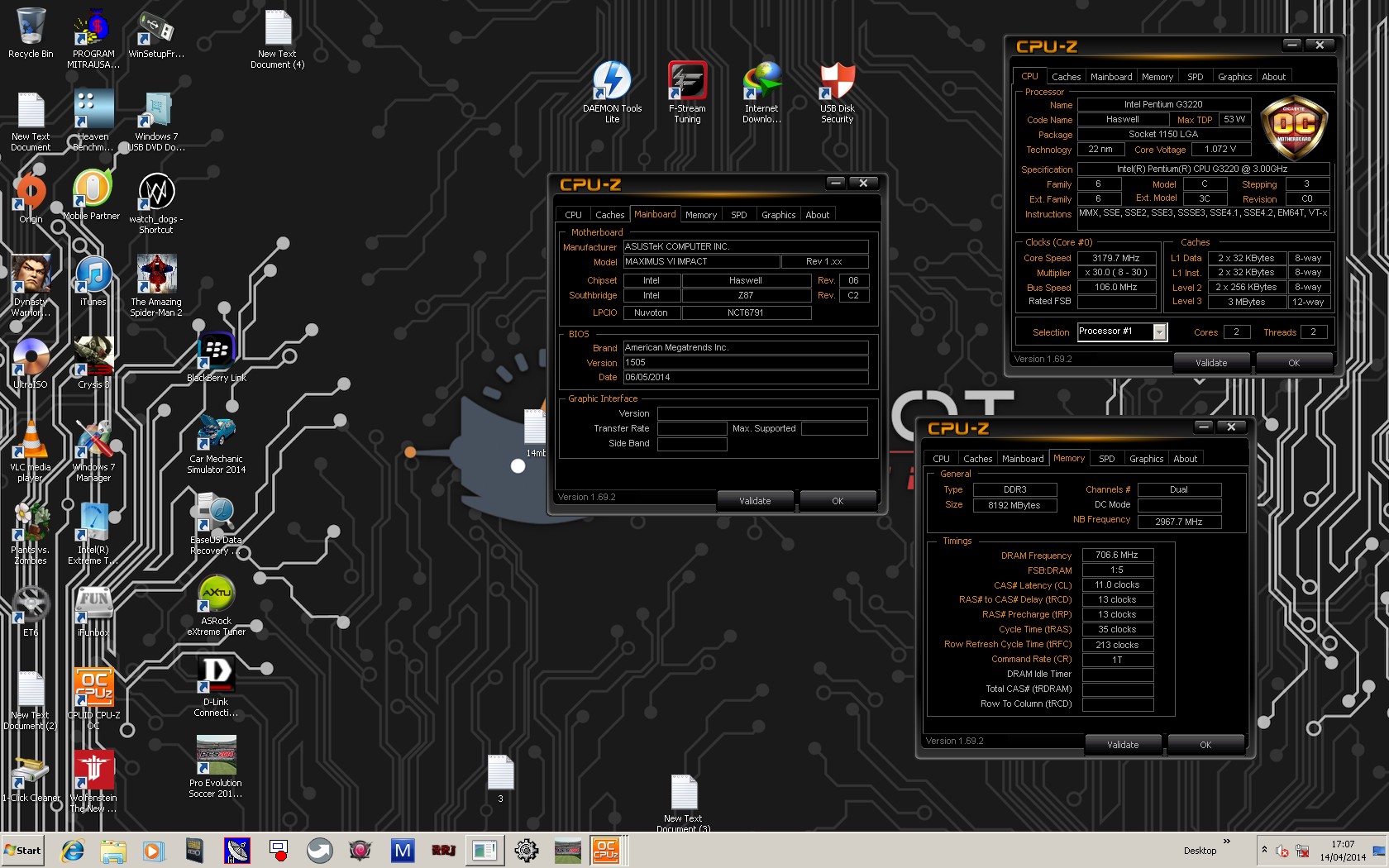Click OK in the processor CPU-Z window
This screenshot has width=1389, height=868.
pos(1294,363)
